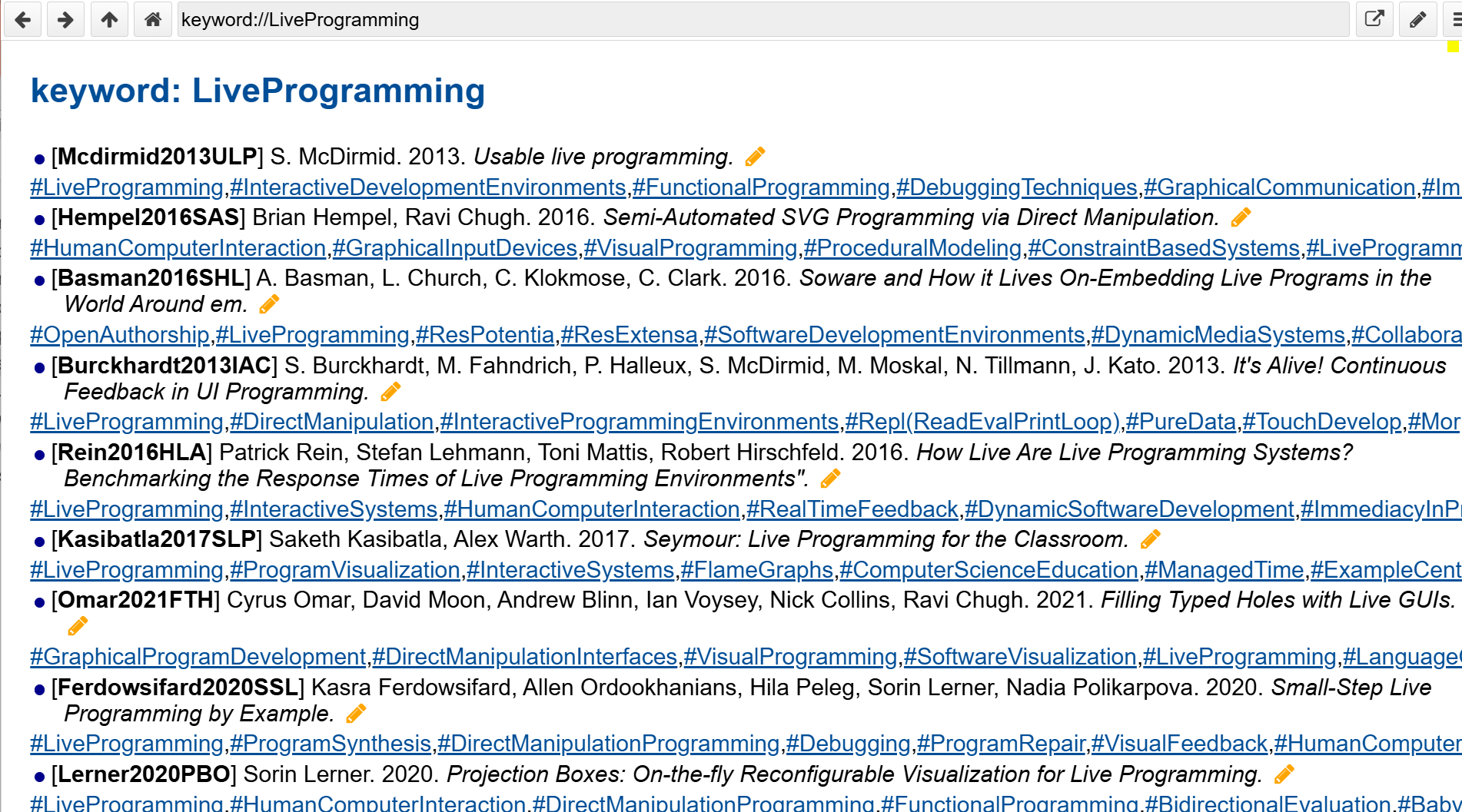Click the back navigation arrow
This screenshot has width=1462, height=812.
[x=23, y=19]
